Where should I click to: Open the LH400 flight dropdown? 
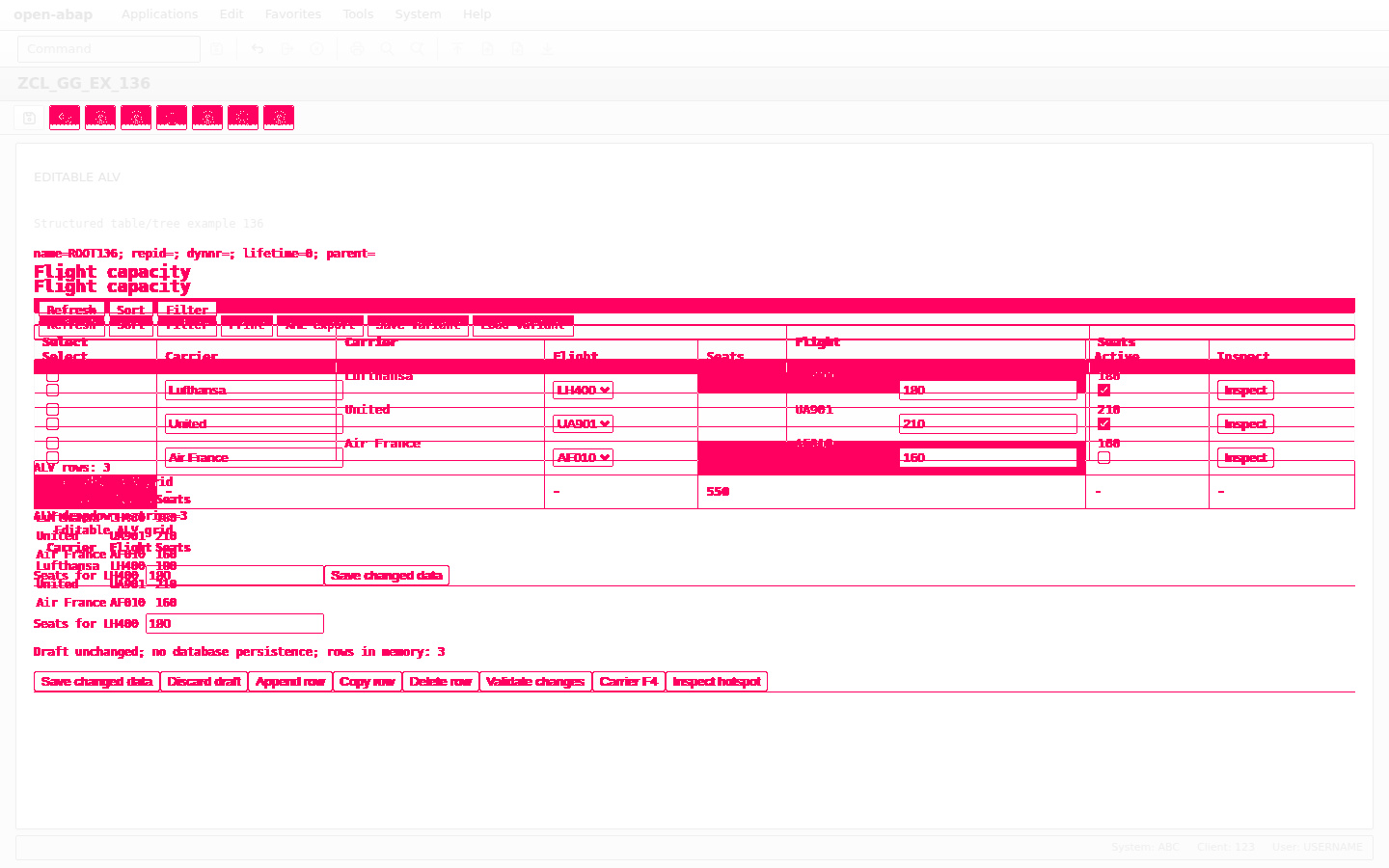[583, 391]
